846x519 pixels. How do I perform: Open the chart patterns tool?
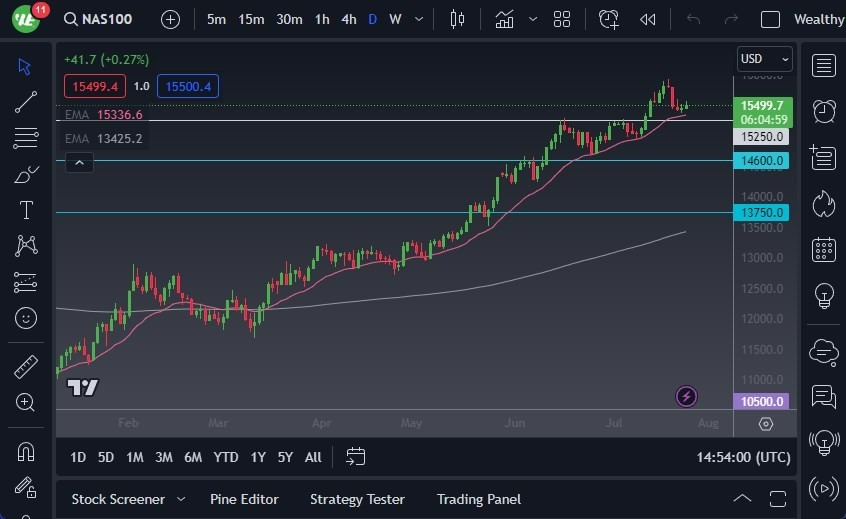(x=25, y=245)
